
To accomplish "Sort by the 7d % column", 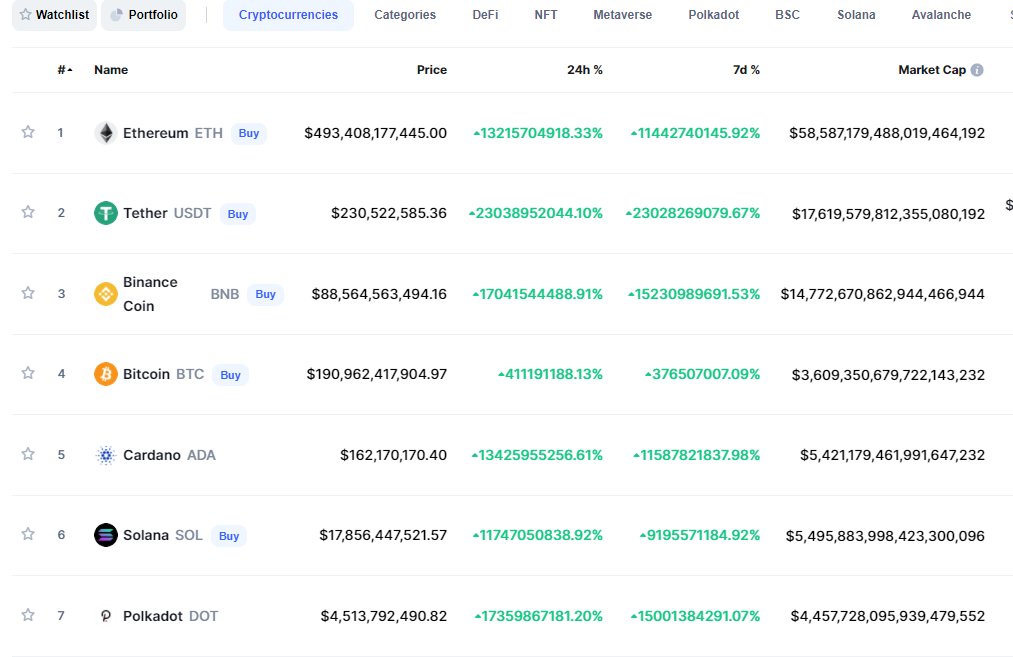I will (x=746, y=70).
